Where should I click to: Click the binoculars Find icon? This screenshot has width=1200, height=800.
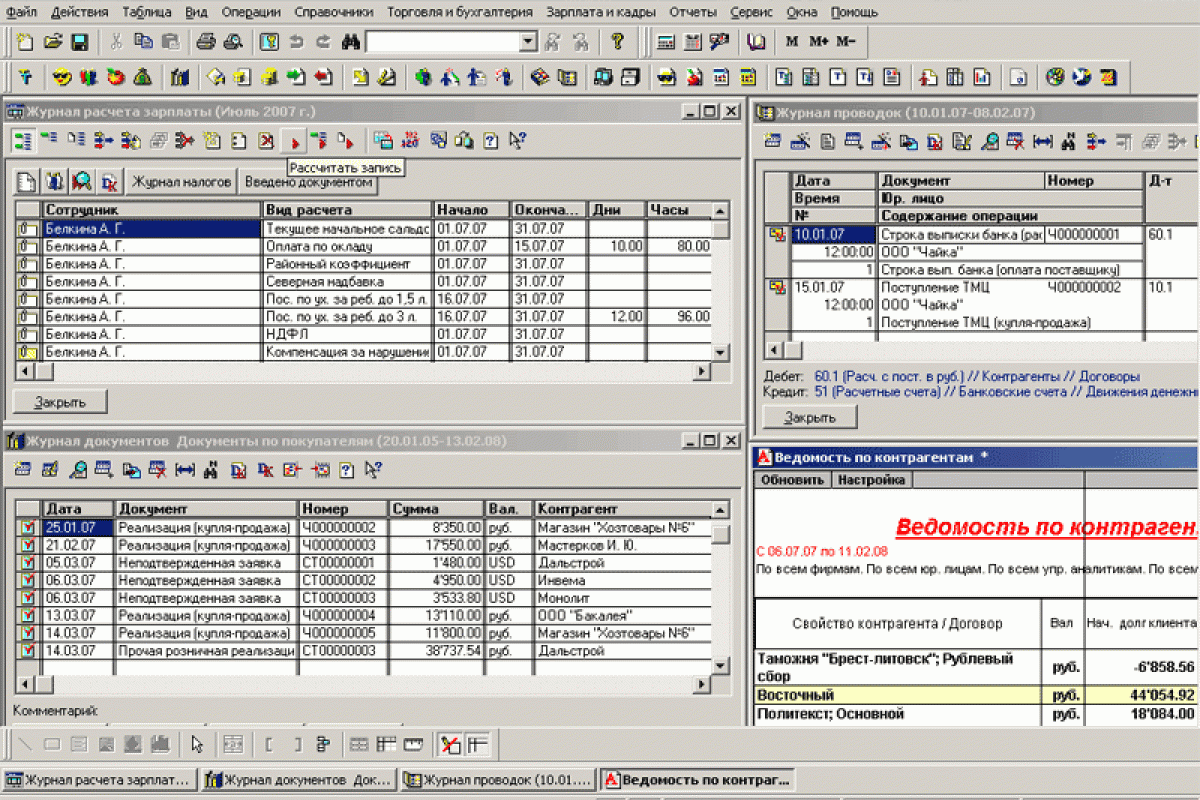(x=350, y=42)
